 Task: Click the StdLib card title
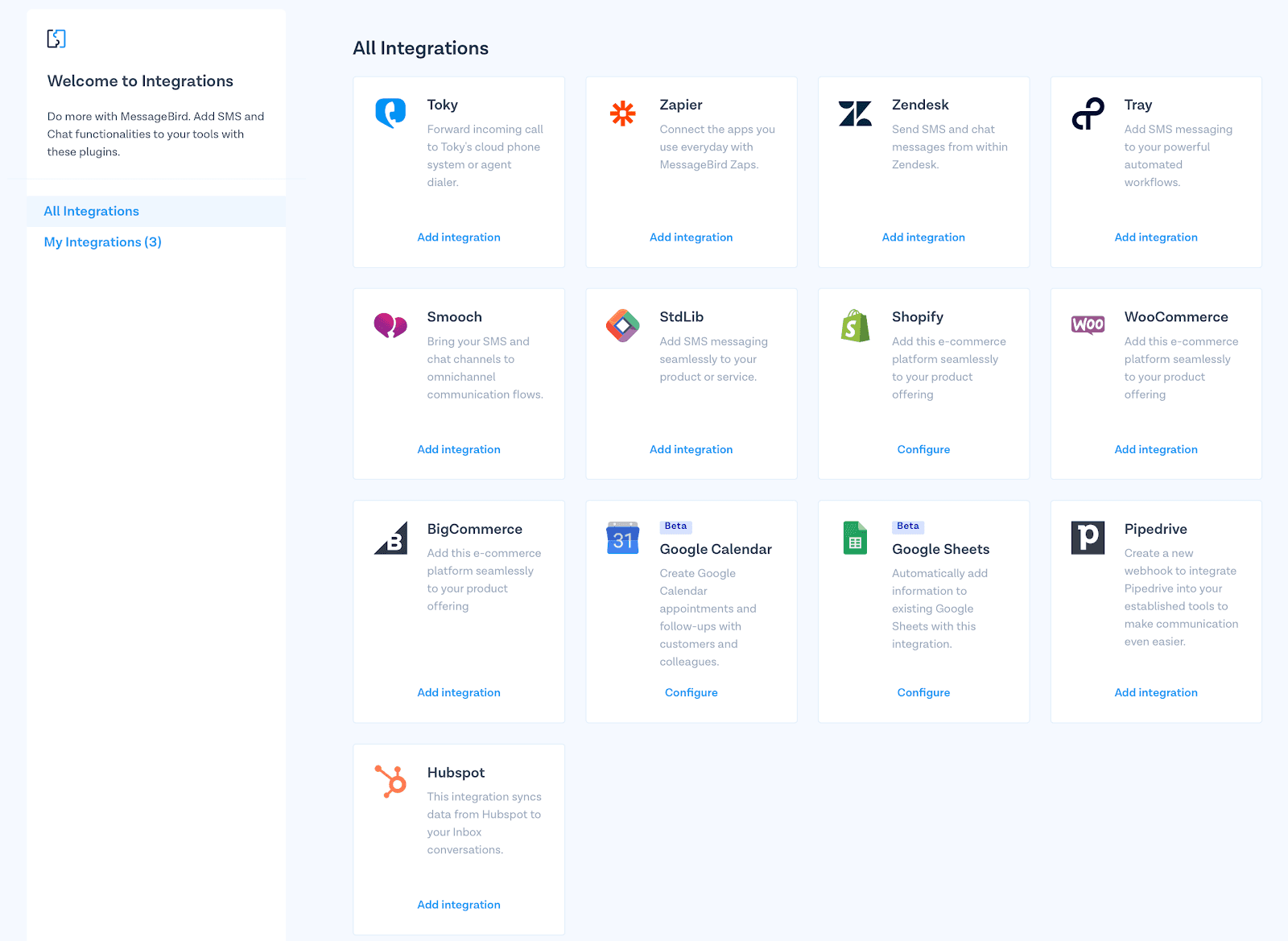(682, 317)
